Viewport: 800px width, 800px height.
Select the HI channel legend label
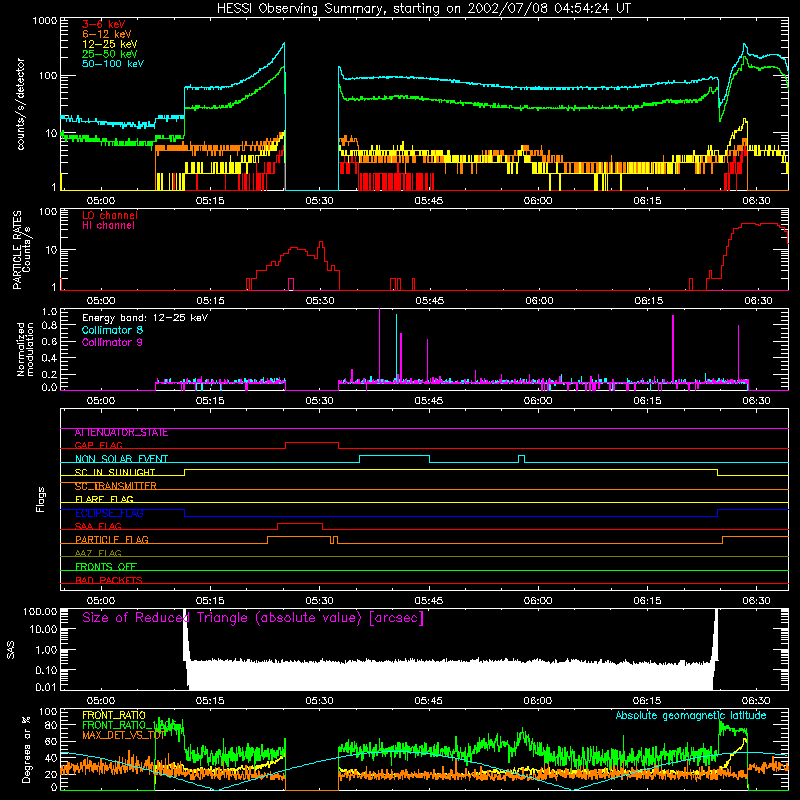pyautogui.click(x=108, y=226)
